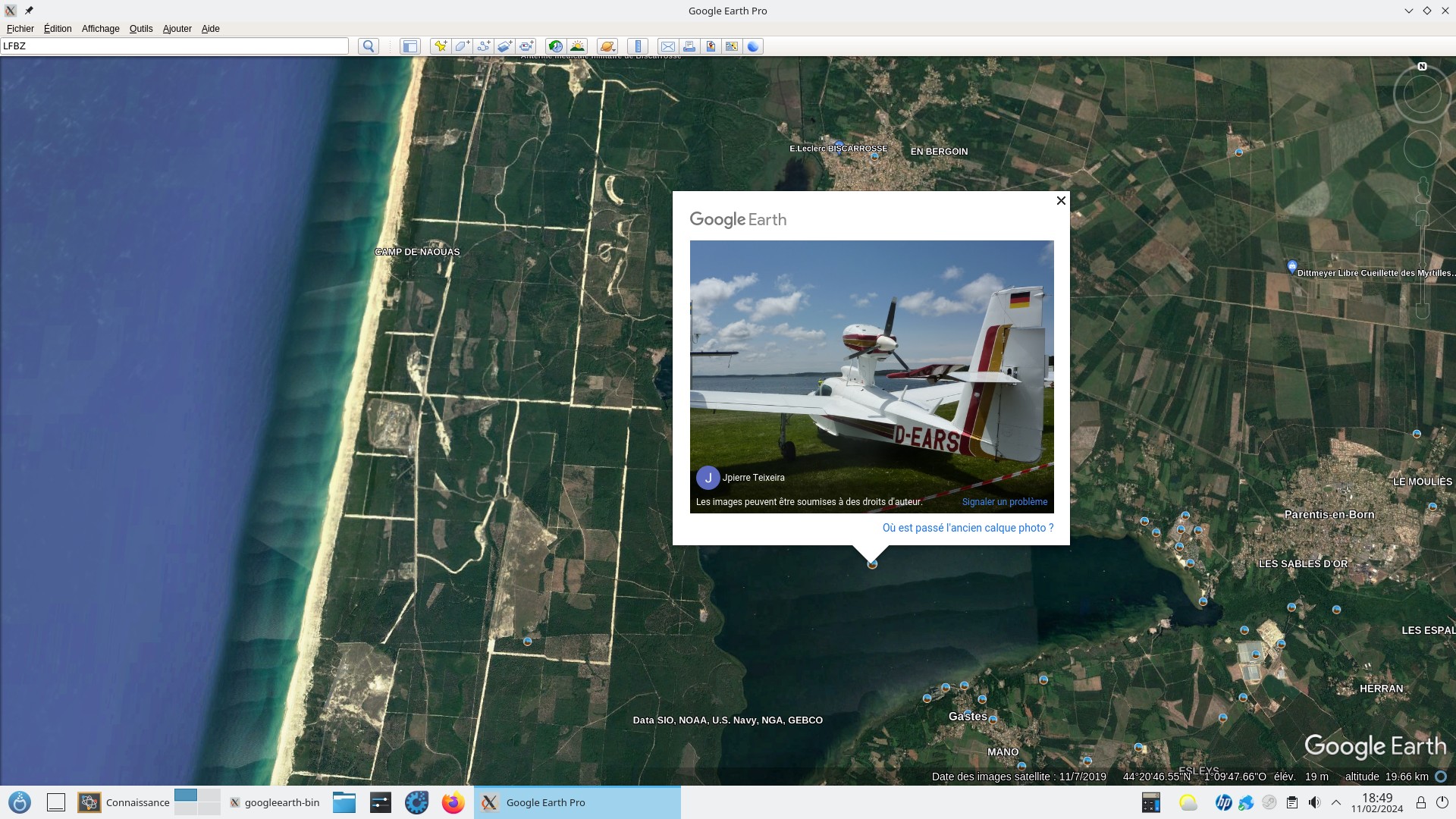Click the ancien calque photo link
This screenshot has height=819, width=1456.
(968, 528)
